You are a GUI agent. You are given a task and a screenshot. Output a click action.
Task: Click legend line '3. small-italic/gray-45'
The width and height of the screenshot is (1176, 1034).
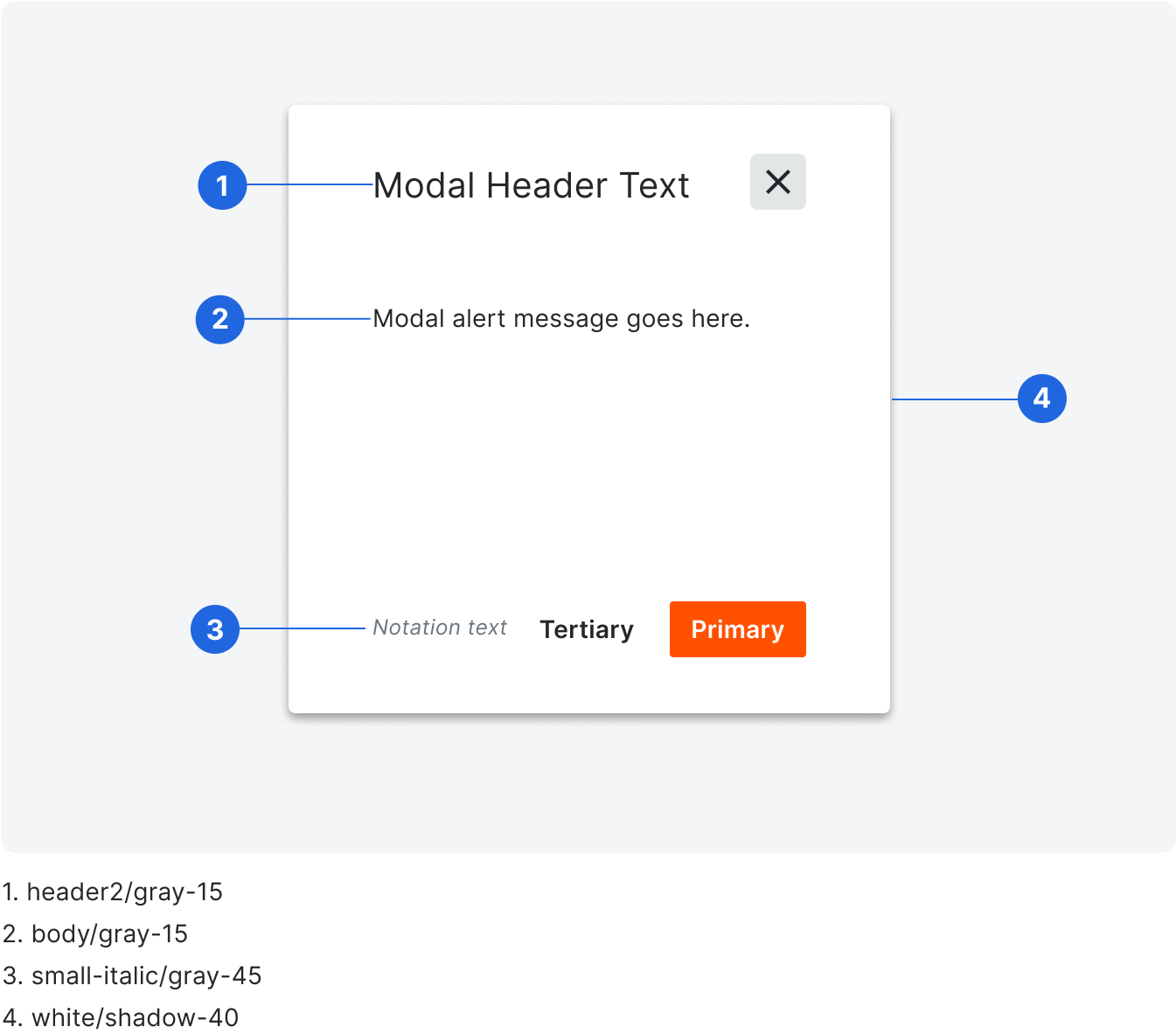coord(131,975)
